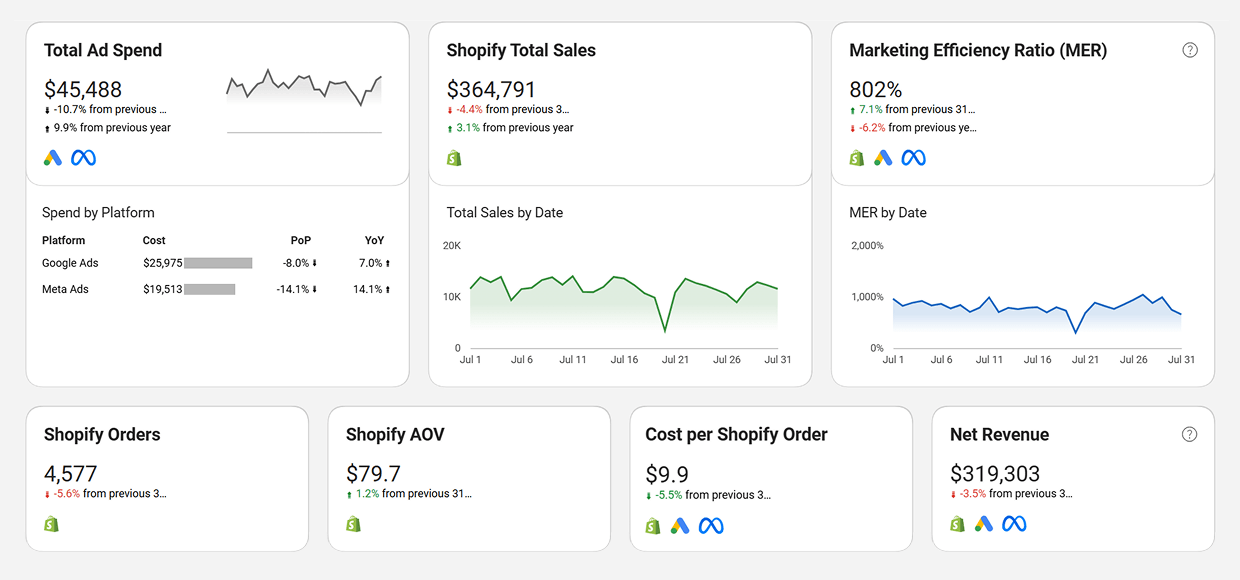Image resolution: width=1240 pixels, height=580 pixels.
Task: Click the Total Ad Spend sparkline chart
Action: pos(304,90)
